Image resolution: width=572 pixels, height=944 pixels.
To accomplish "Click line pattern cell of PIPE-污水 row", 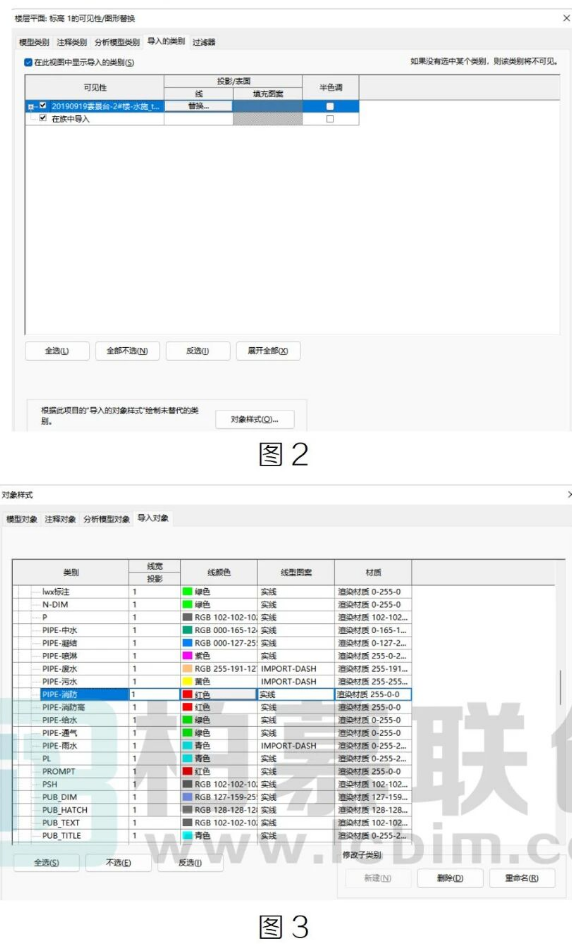I will (x=296, y=682).
